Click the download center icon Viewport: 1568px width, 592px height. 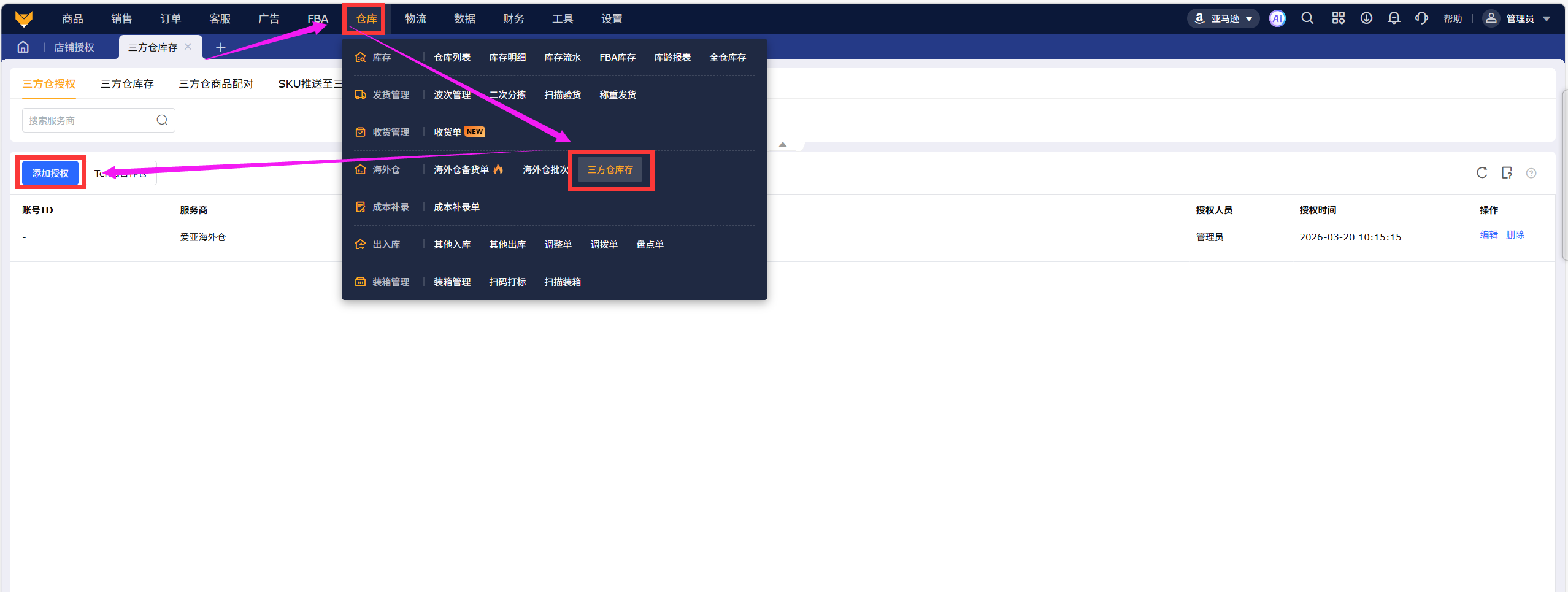(1366, 19)
